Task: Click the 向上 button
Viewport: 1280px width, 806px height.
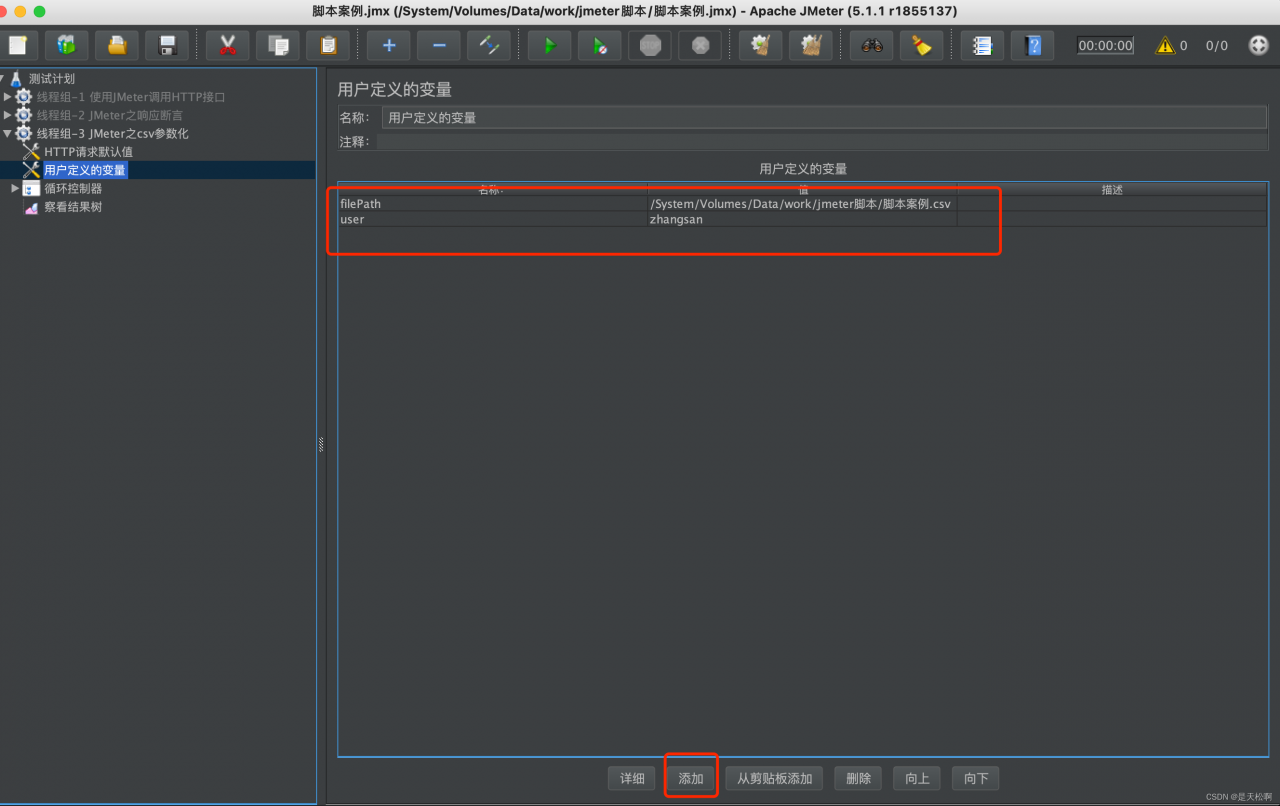Action: tap(917, 778)
